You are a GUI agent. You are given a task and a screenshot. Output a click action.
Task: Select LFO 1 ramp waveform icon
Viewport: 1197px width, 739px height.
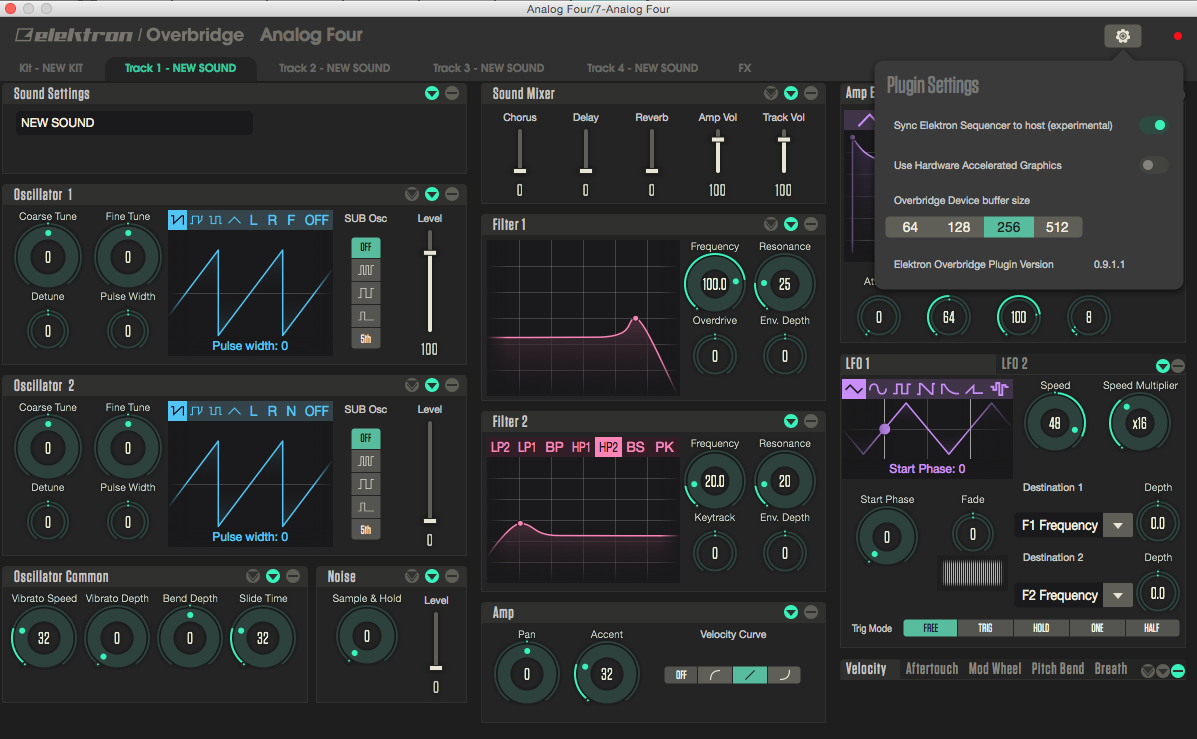(x=974, y=389)
